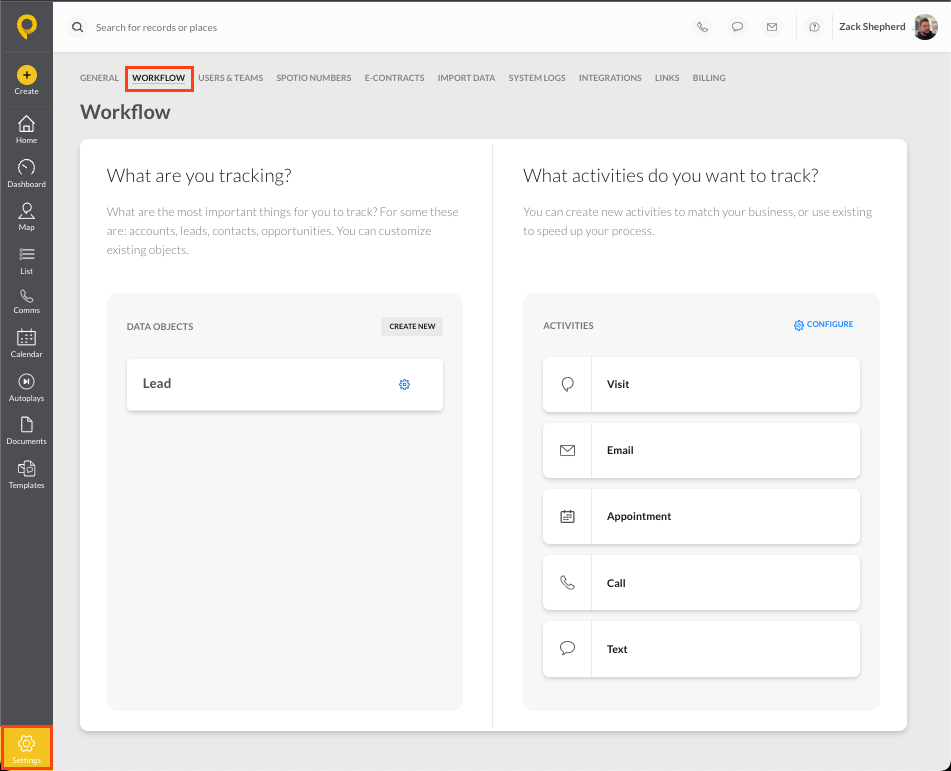Viewport: 951px width, 771px height.
Task: Click the CREATE NEW data object button
Action: pos(412,326)
